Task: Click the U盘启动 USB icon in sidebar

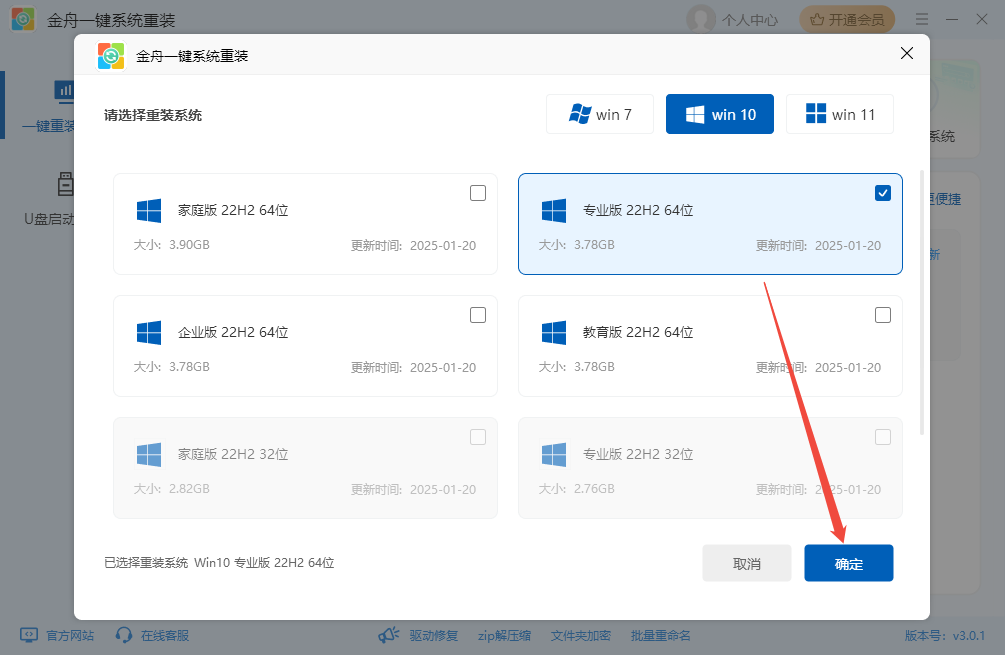Action: [65, 184]
